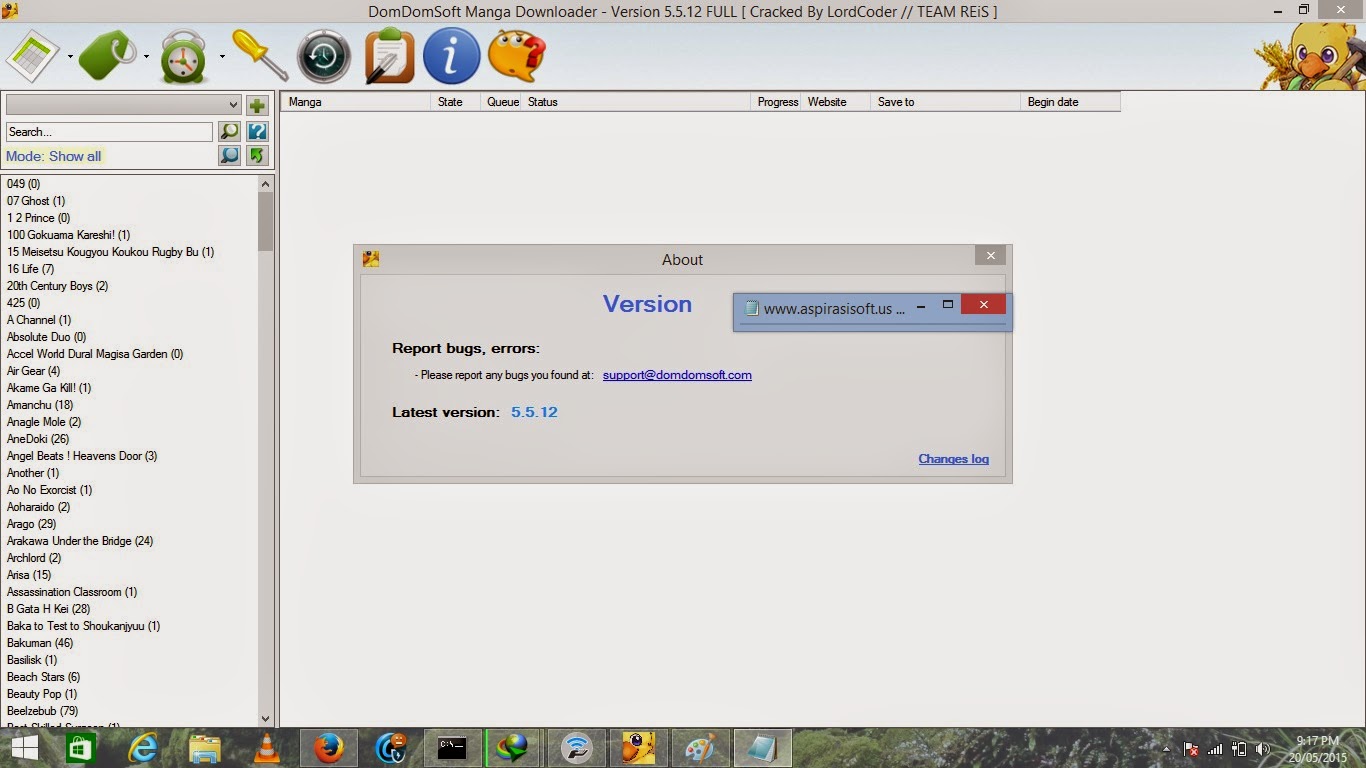Close the About dialog
Viewport: 1366px width, 768px height.
click(990, 256)
